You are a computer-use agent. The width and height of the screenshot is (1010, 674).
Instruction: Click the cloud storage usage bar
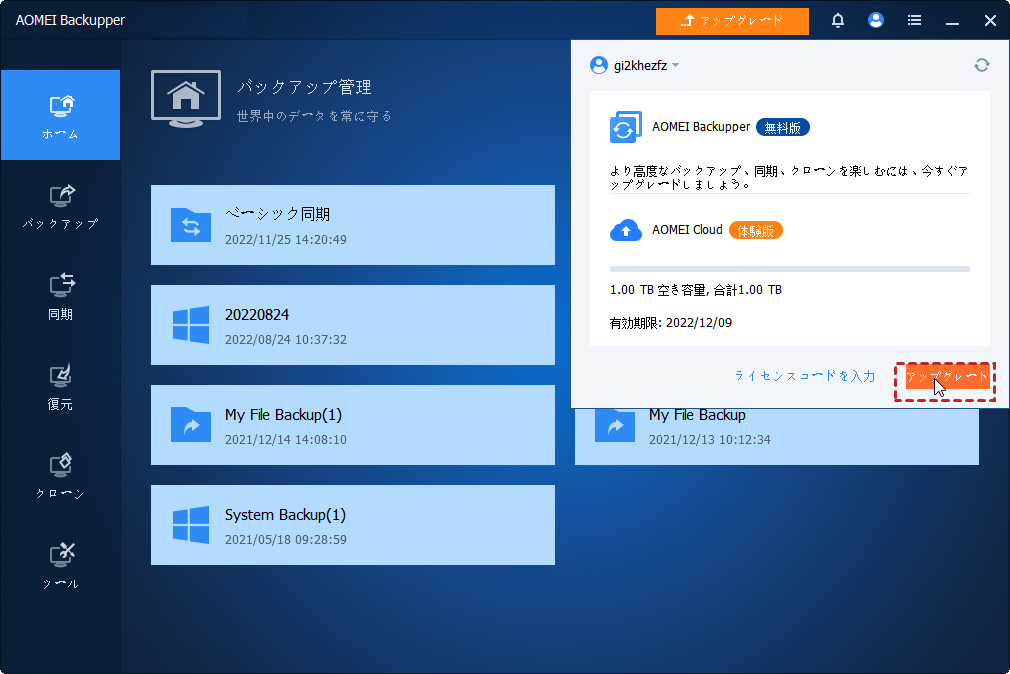pos(790,269)
